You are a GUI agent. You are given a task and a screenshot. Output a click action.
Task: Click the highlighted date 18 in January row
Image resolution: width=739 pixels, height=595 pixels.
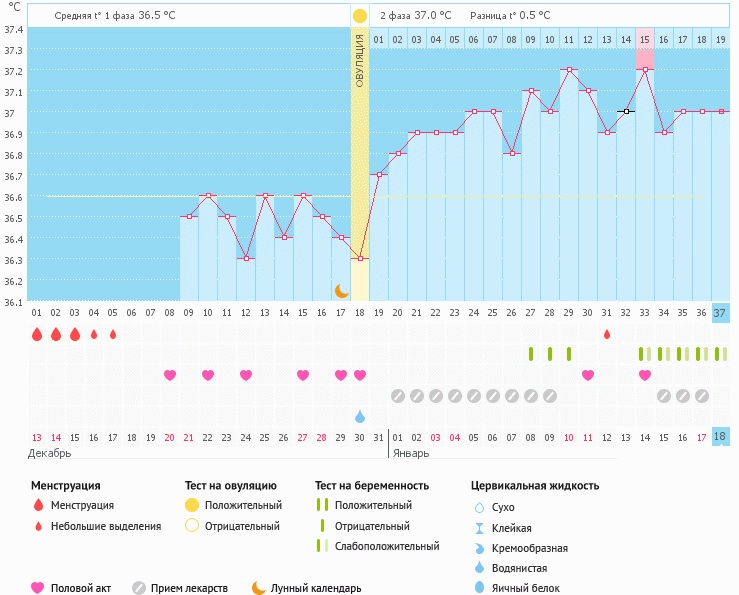(x=721, y=437)
